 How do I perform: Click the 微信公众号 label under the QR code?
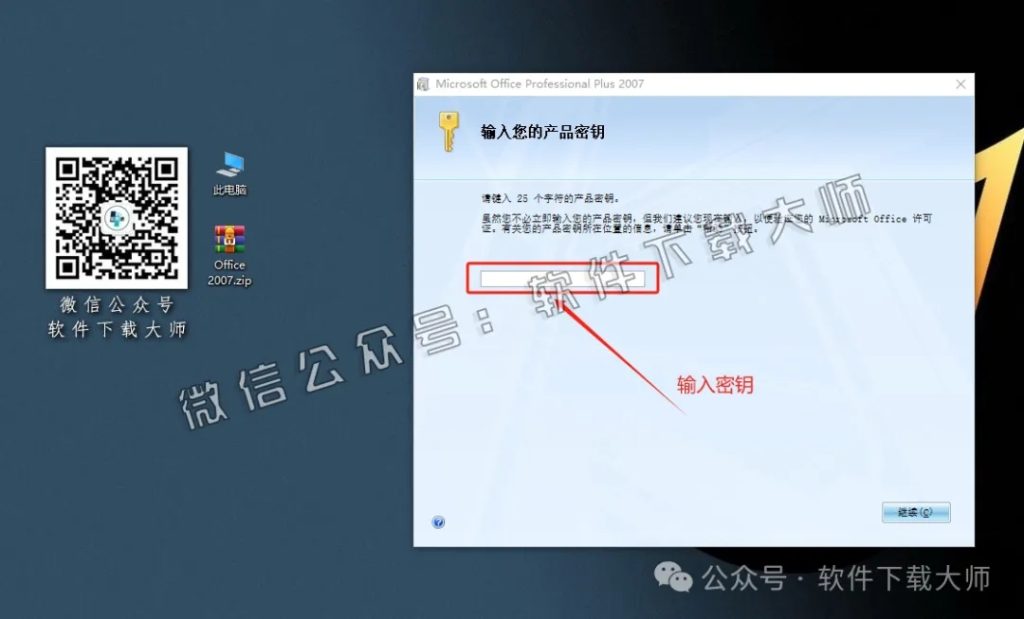click(116, 305)
